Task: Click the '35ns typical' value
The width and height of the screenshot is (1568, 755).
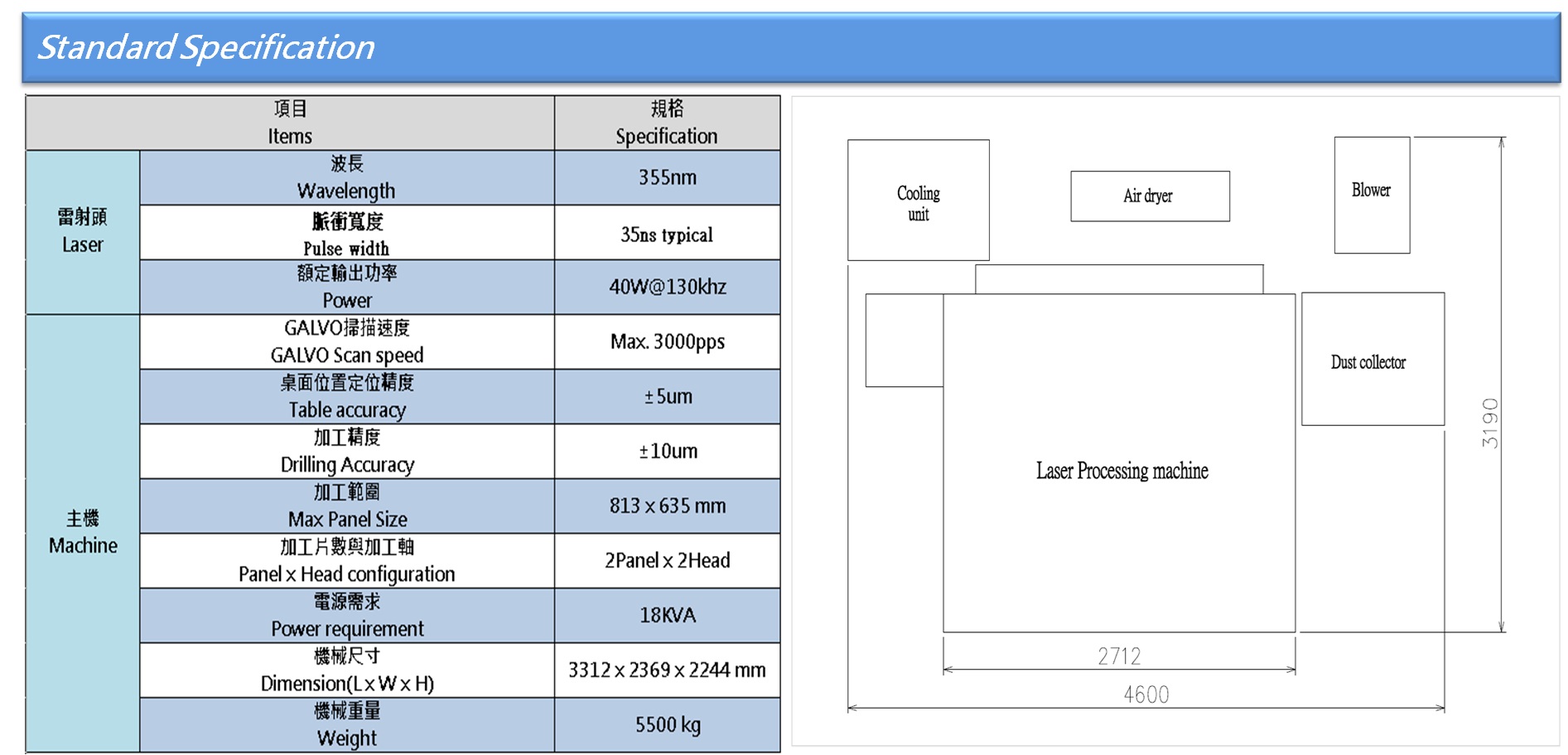Action: pos(667,235)
